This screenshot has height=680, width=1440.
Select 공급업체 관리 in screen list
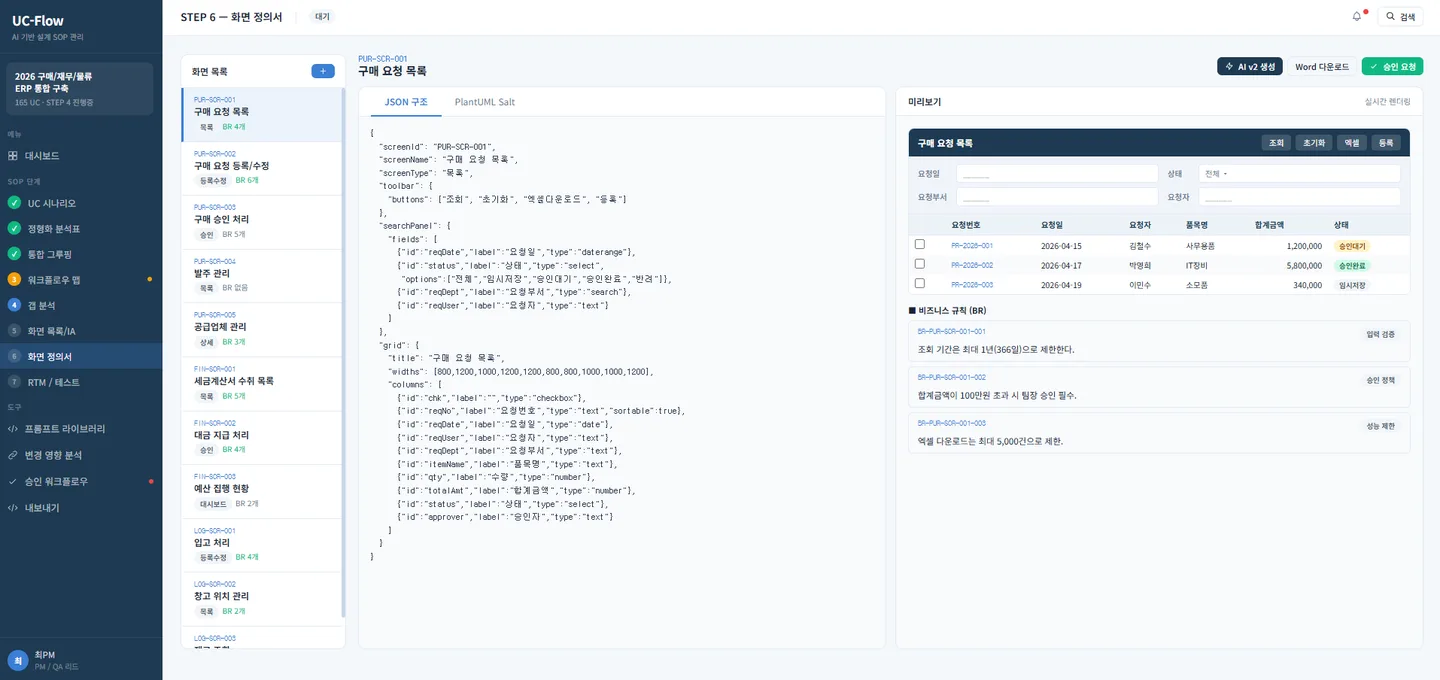pos(261,331)
